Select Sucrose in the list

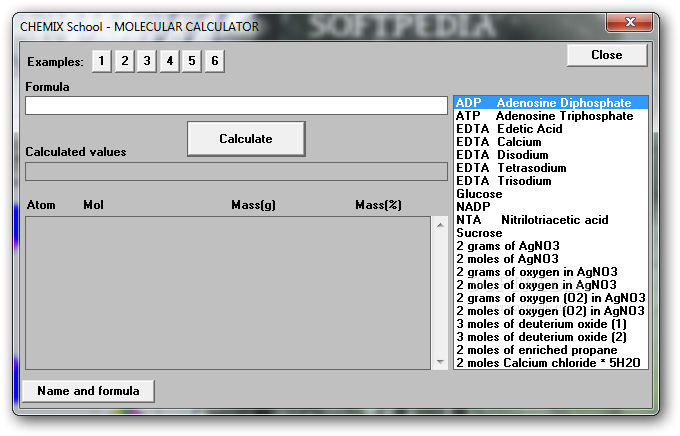coord(551,233)
